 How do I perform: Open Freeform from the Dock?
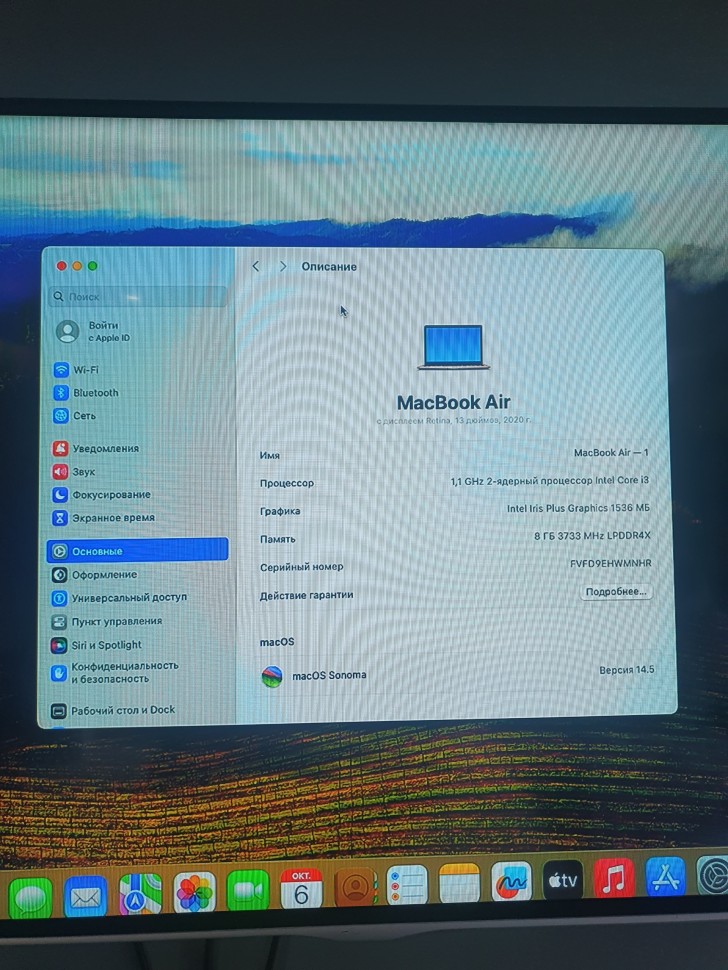[x=511, y=881]
